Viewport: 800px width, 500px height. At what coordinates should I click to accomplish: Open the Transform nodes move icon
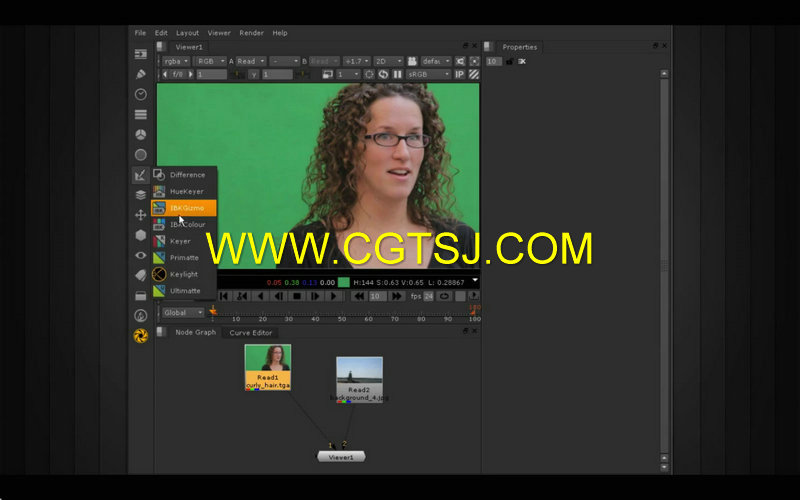140,215
